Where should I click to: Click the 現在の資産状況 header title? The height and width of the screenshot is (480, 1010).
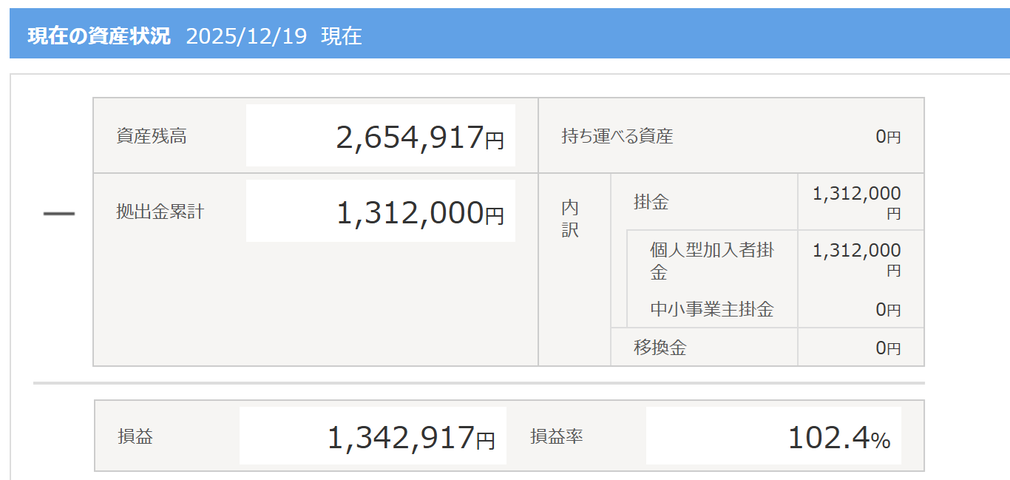click(x=98, y=37)
